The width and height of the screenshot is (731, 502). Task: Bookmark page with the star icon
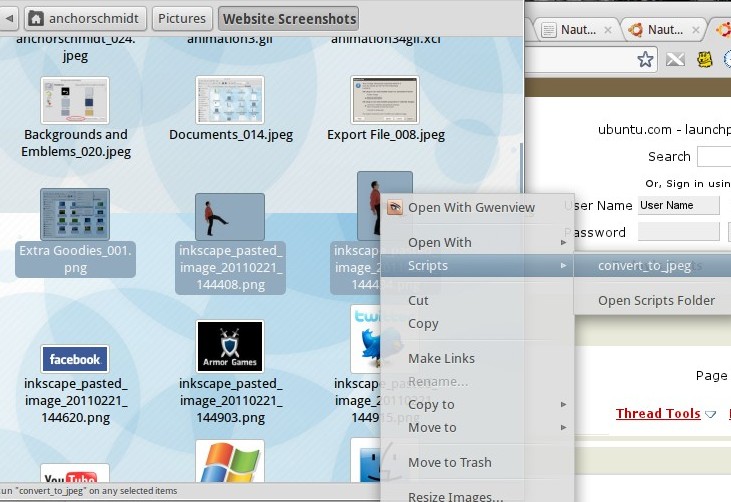click(645, 59)
